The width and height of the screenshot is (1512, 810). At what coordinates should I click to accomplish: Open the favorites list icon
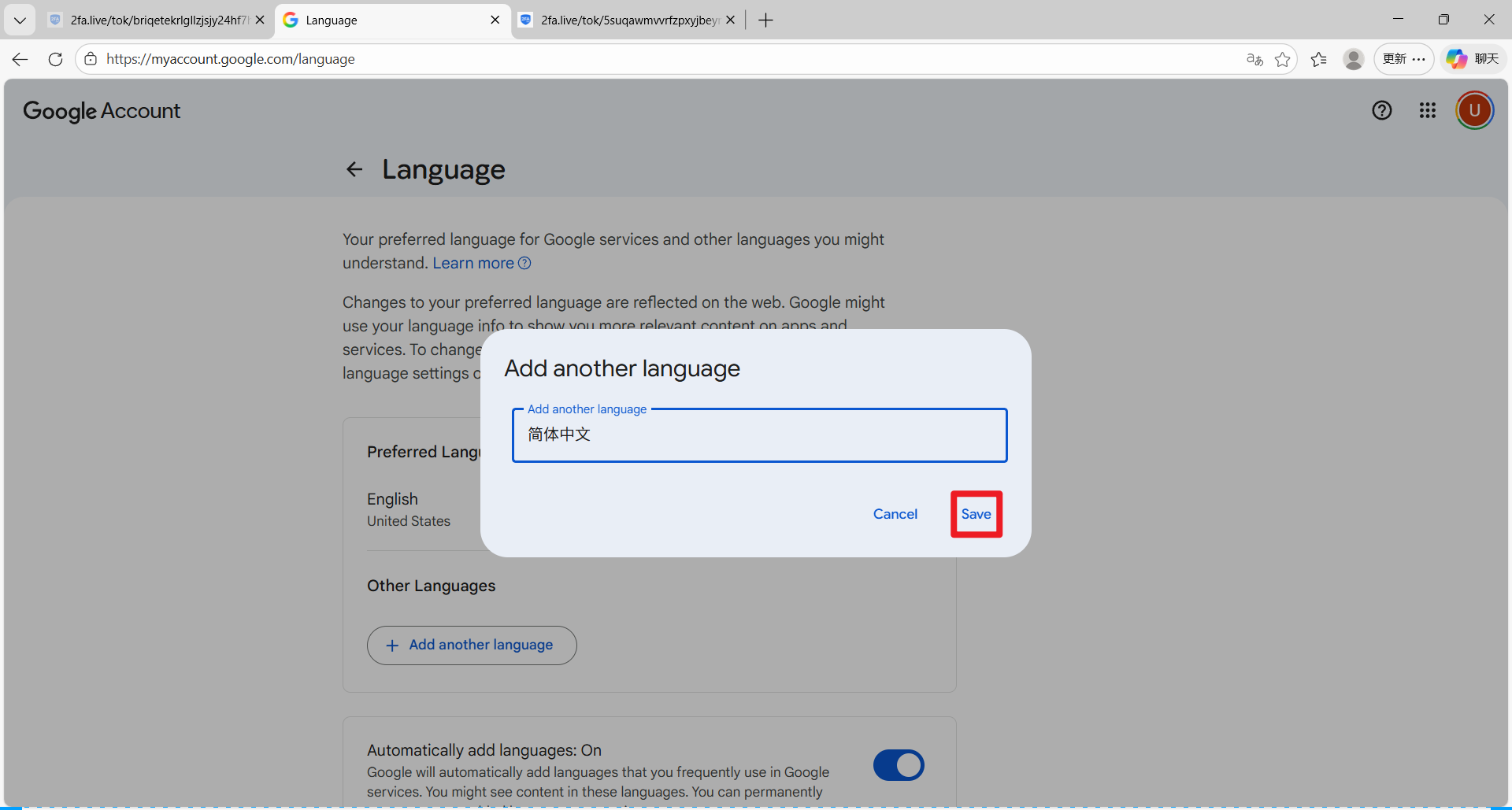(1319, 59)
